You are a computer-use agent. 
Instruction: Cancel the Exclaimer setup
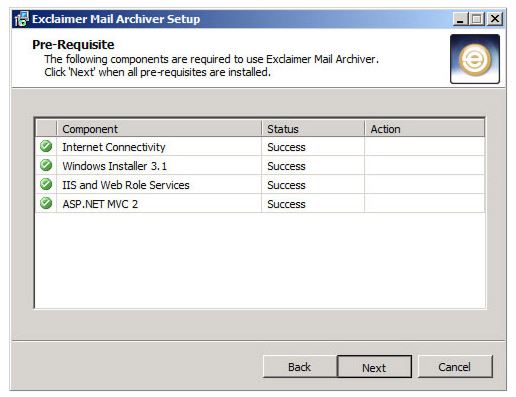pyautogui.click(x=455, y=367)
